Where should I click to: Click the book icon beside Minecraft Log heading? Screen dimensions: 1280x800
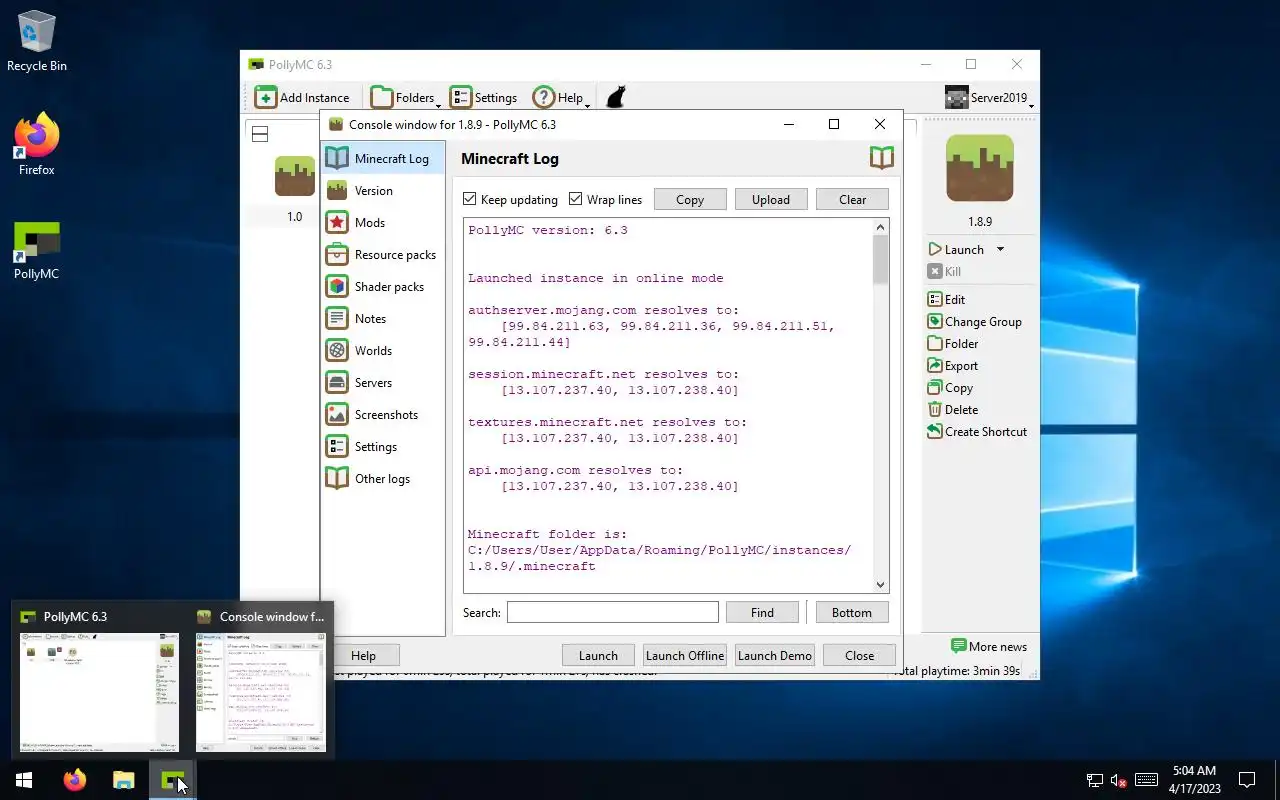(881, 158)
